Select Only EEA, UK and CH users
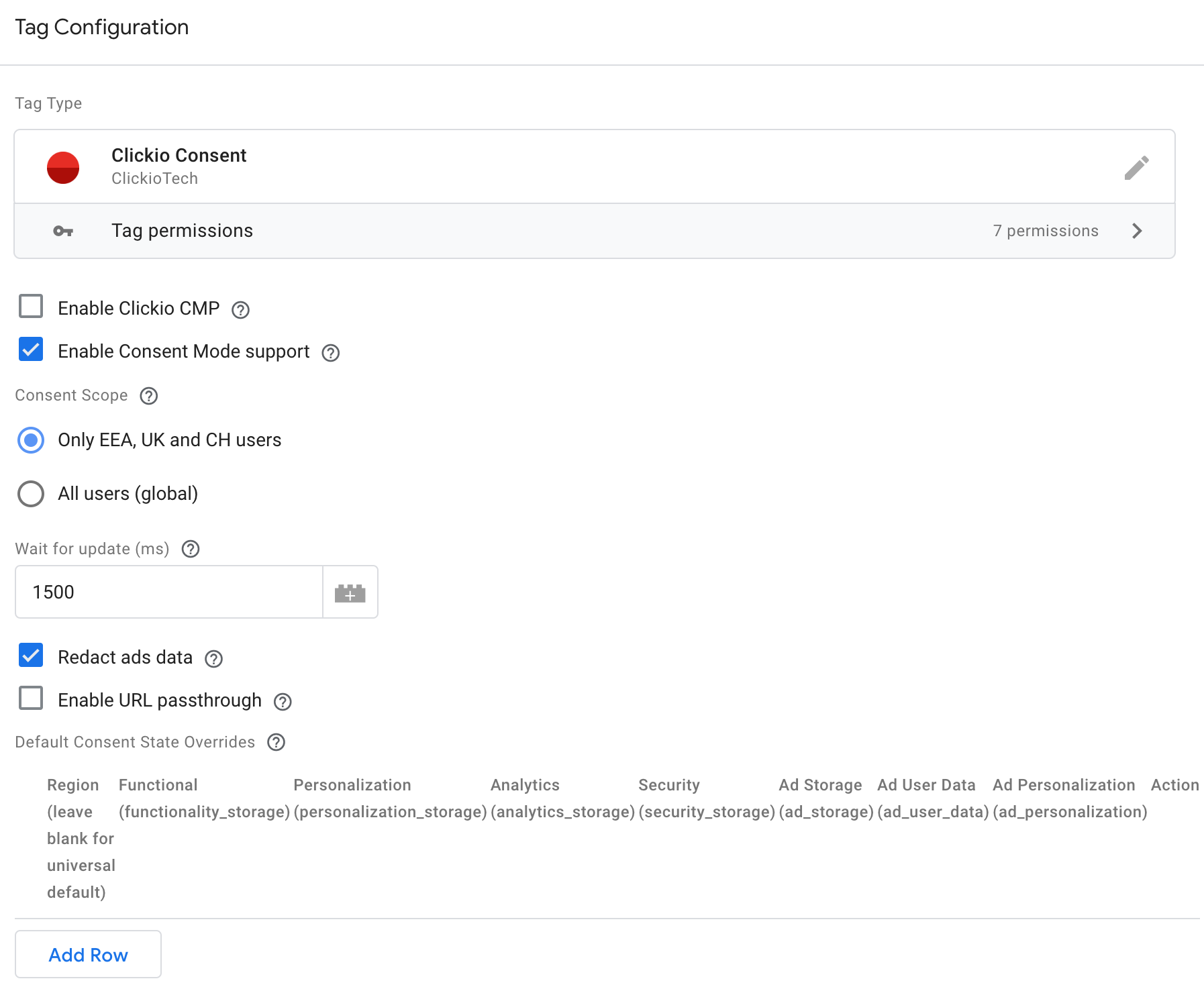The width and height of the screenshot is (1204, 985). pyautogui.click(x=31, y=440)
